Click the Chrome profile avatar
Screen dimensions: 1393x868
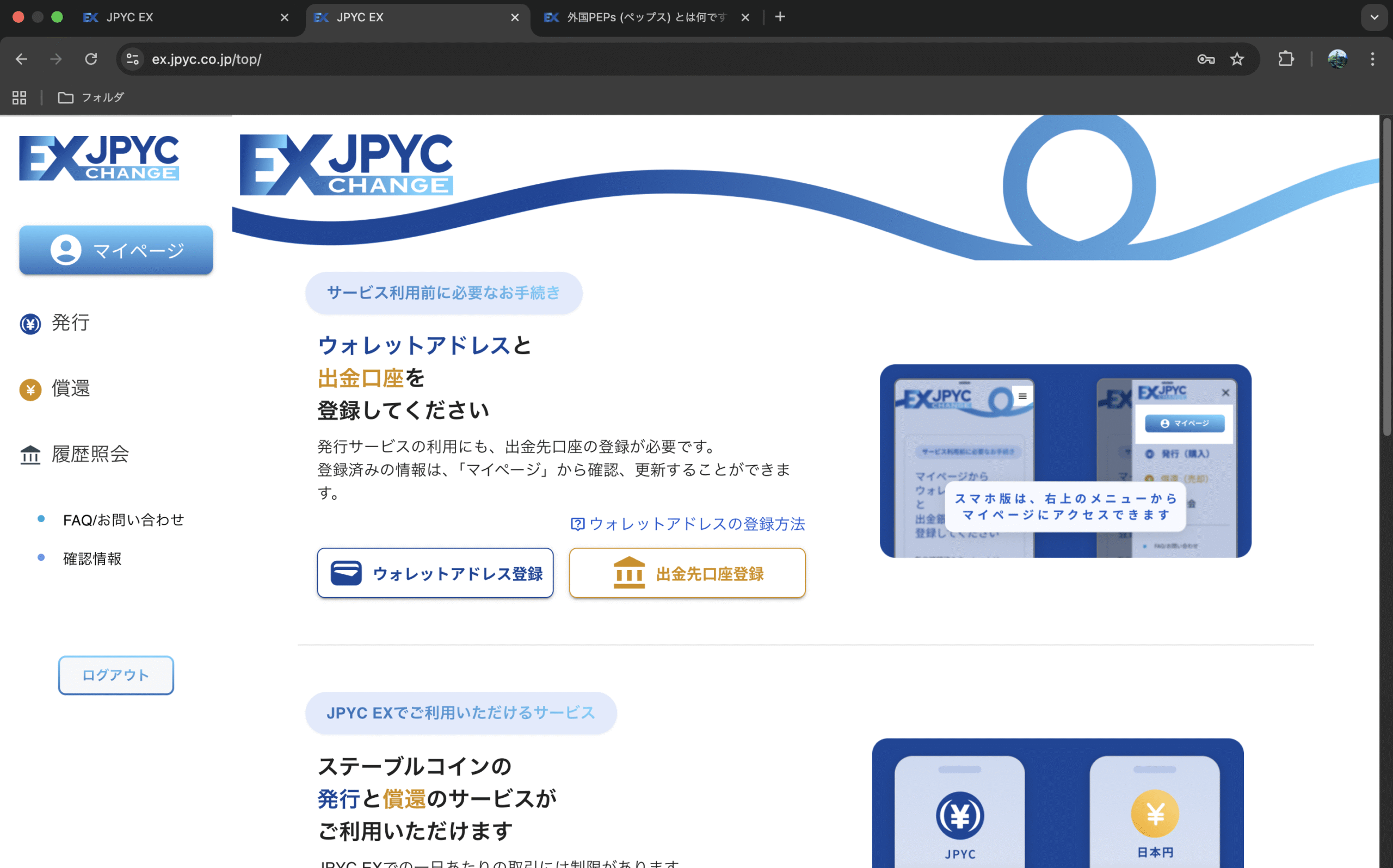click(1337, 59)
